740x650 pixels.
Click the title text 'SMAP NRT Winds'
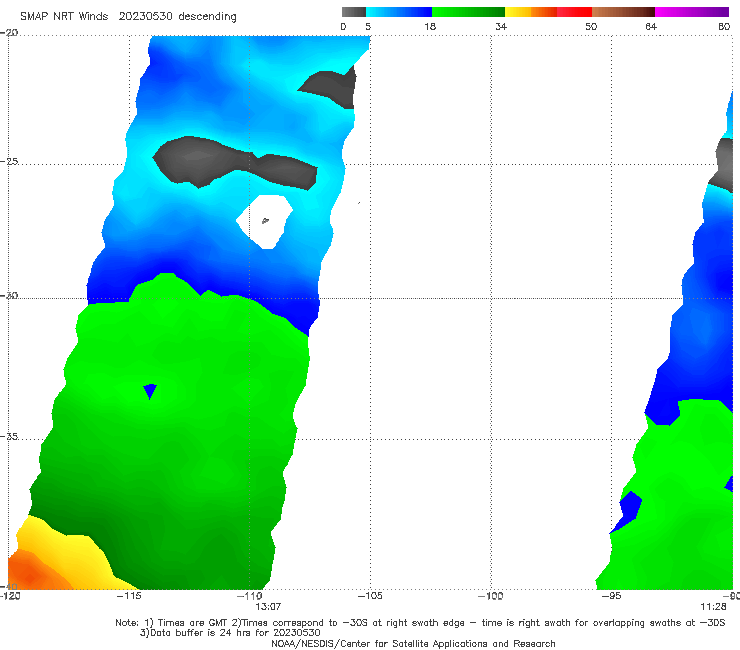pyautogui.click(x=64, y=16)
